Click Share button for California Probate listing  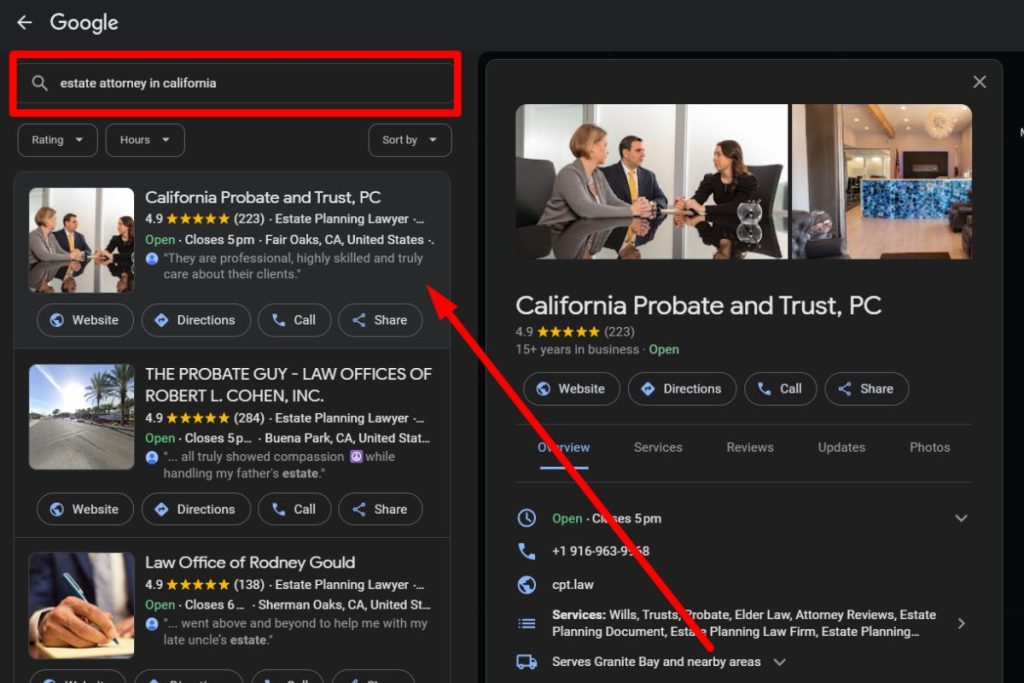click(x=380, y=320)
